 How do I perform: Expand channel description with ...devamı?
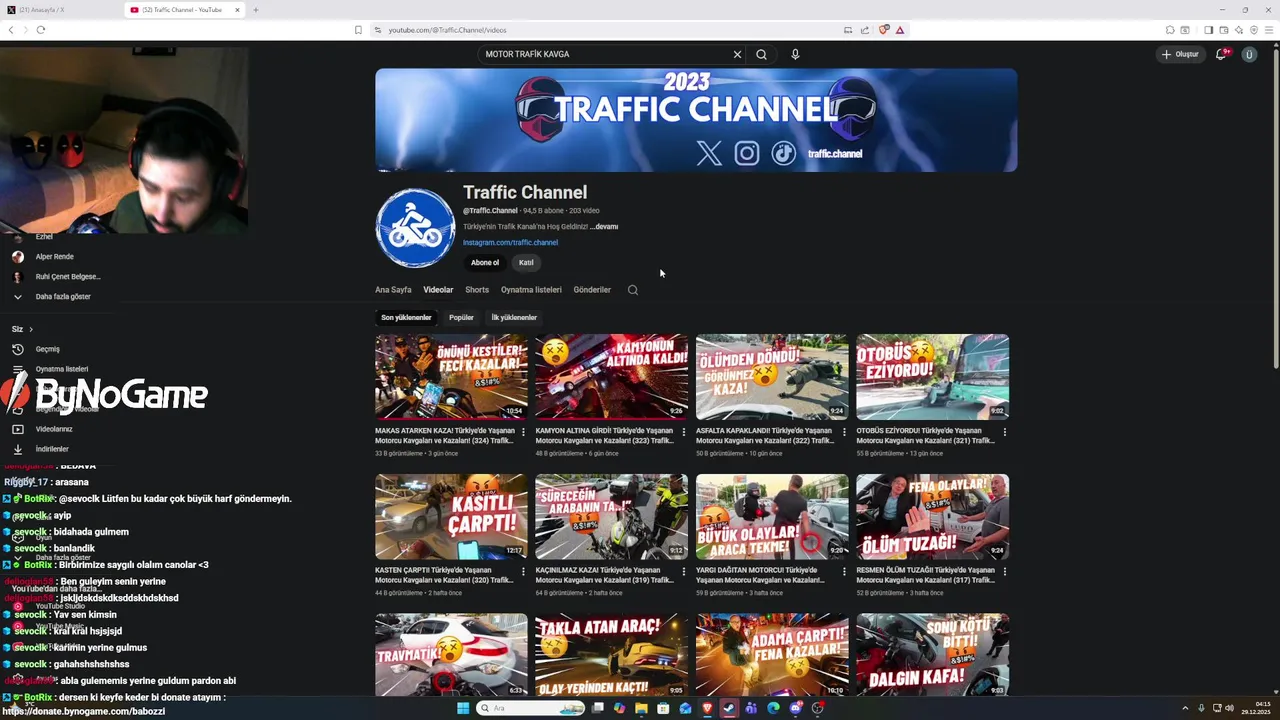coord(604,226)
